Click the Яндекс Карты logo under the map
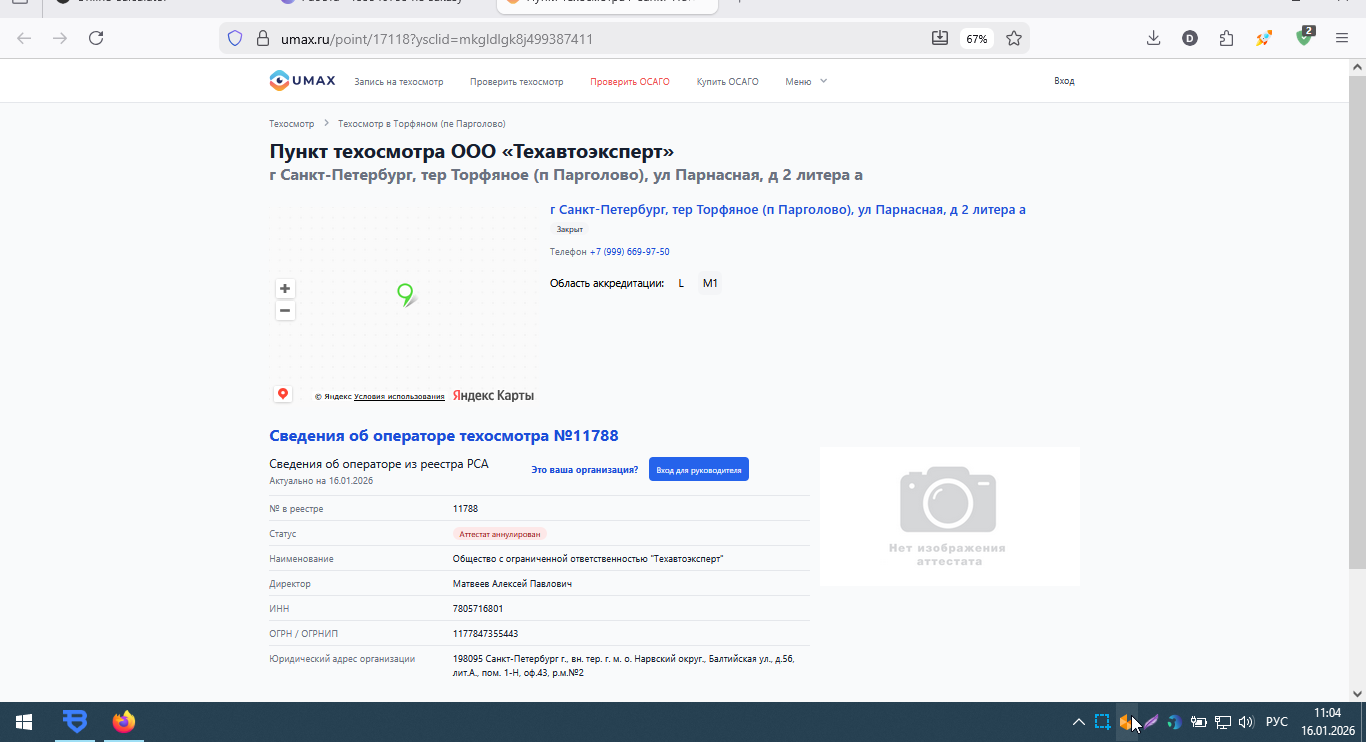Viewport: 1366px width, 742px height. coord(493,396)
